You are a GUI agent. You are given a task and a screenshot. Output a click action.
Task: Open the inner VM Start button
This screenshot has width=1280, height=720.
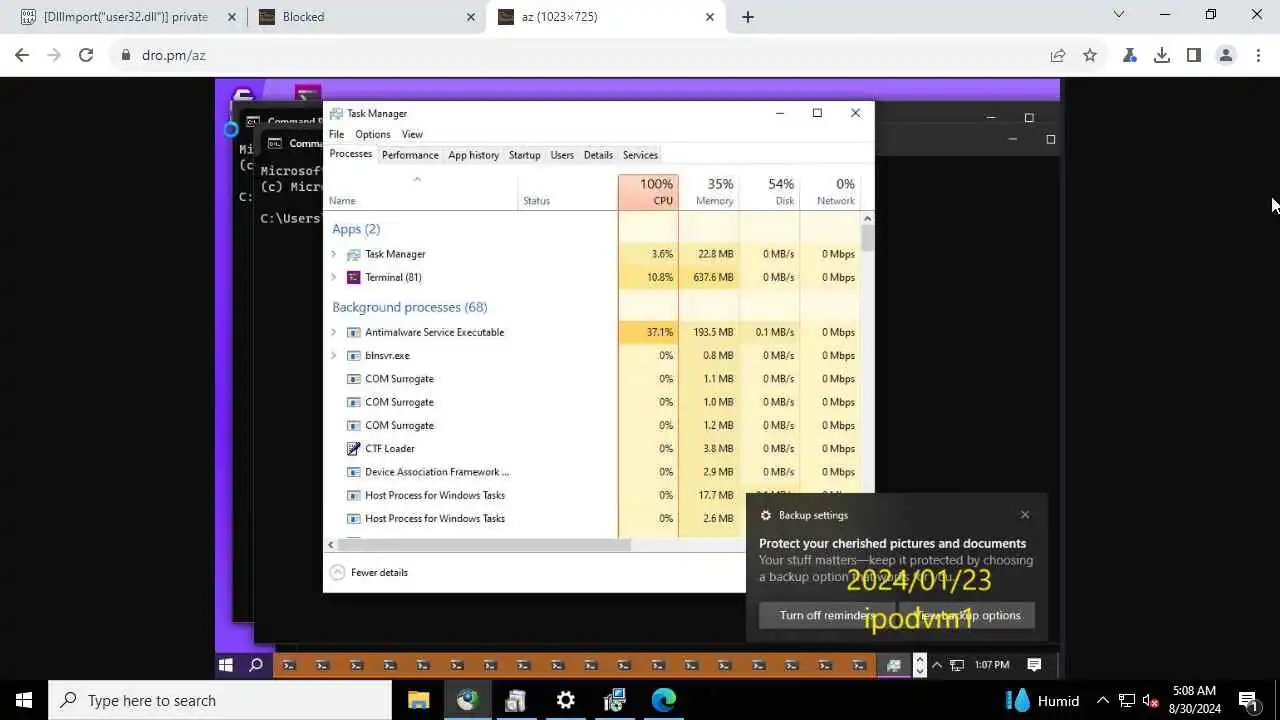point(226,665)
